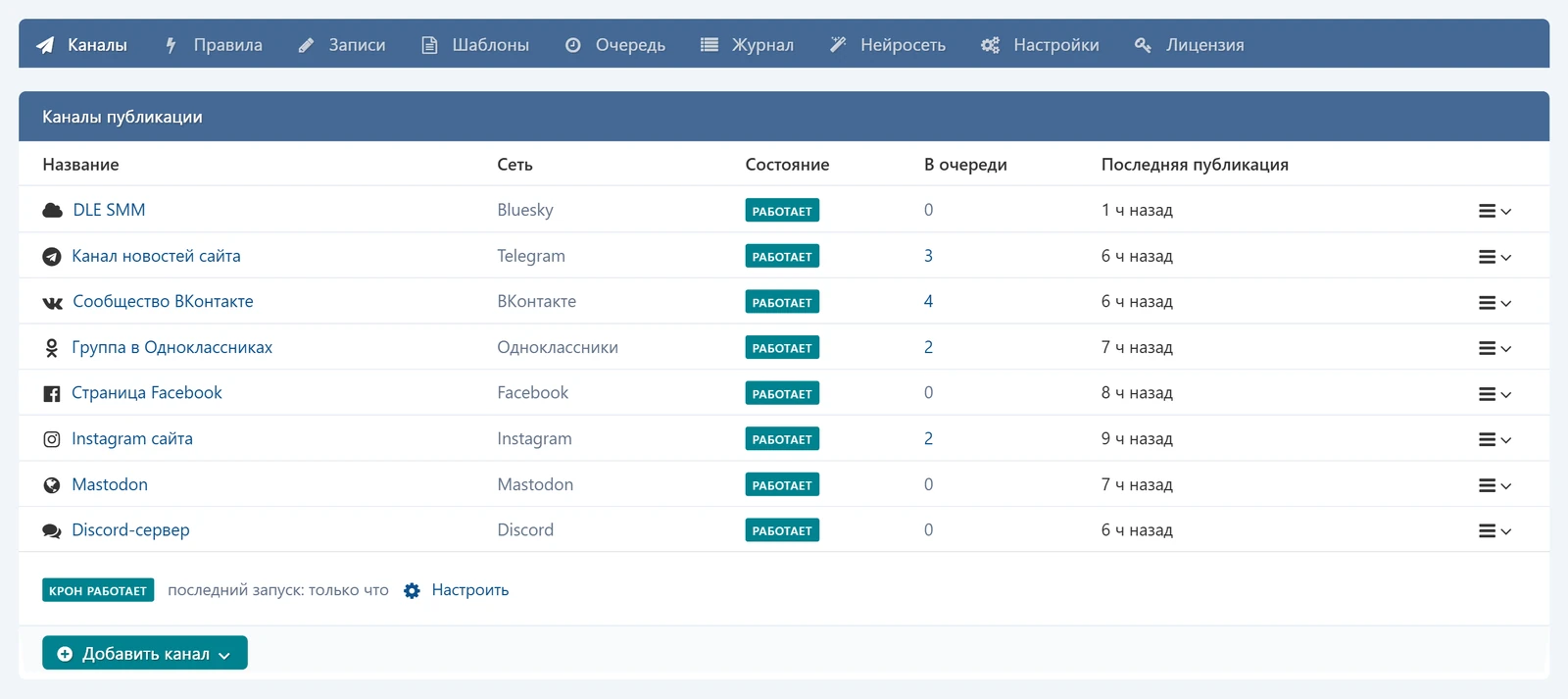Expand the actions menu for Группа в Одноклассниках
Image resolution: width=1568 pixels, height=699 pixels.
coord(1494,348)
